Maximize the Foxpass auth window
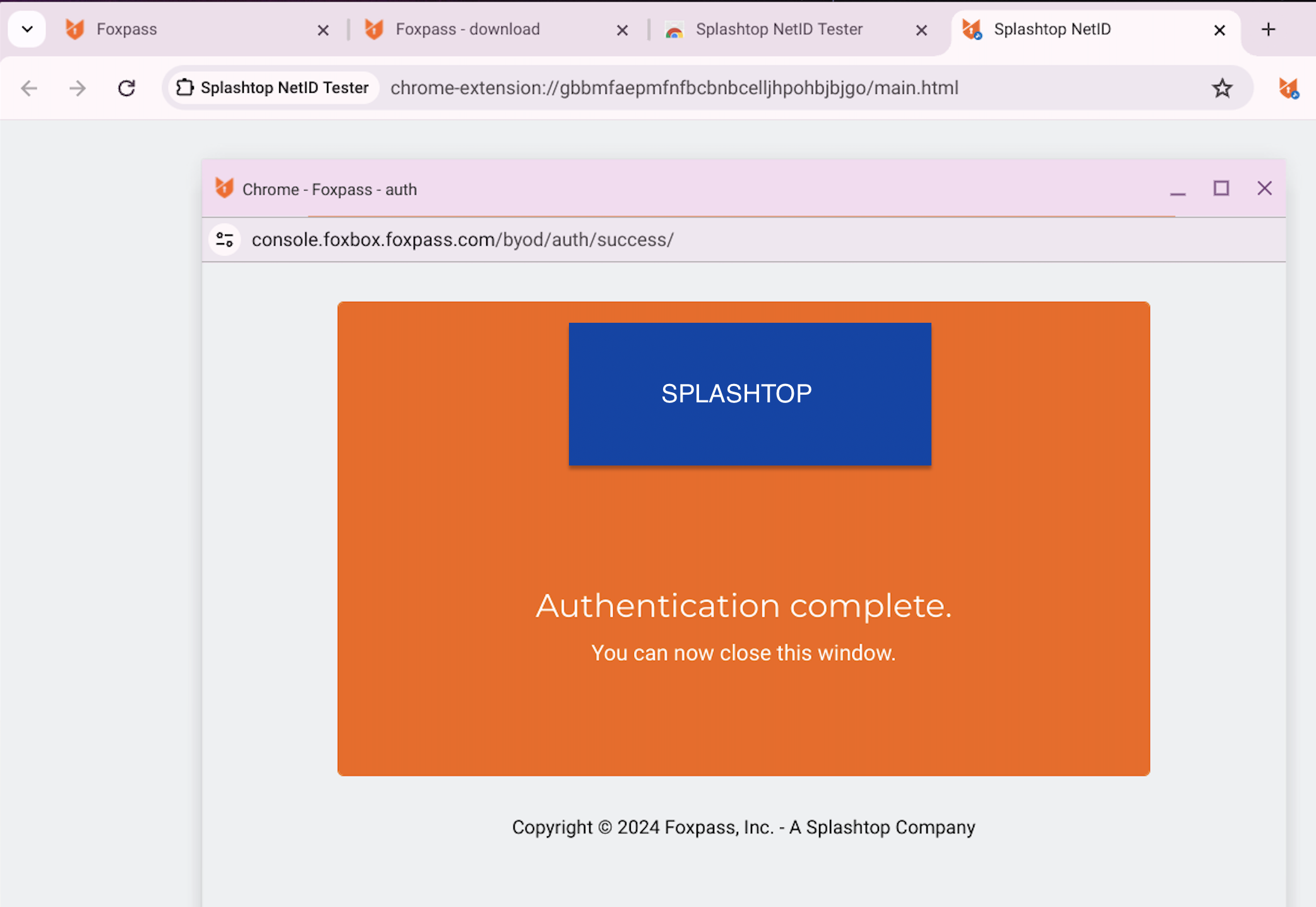 [1221, 188]
